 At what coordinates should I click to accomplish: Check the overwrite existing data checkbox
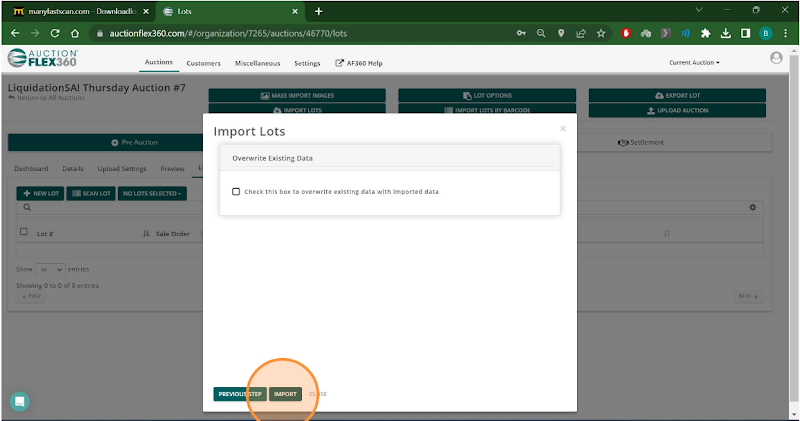click(236, 191)
